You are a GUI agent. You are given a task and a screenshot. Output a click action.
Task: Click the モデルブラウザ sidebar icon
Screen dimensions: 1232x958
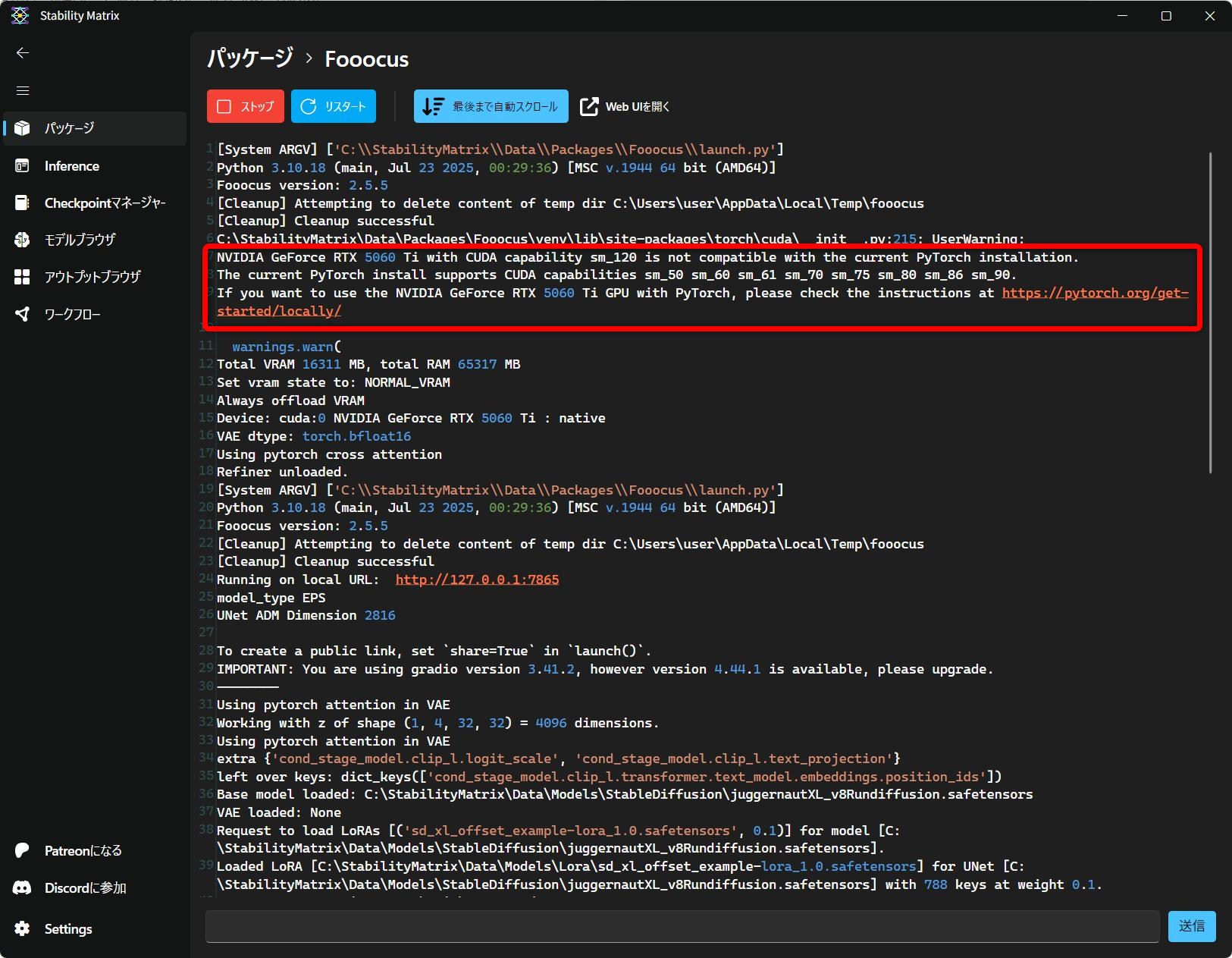point(22,240)
